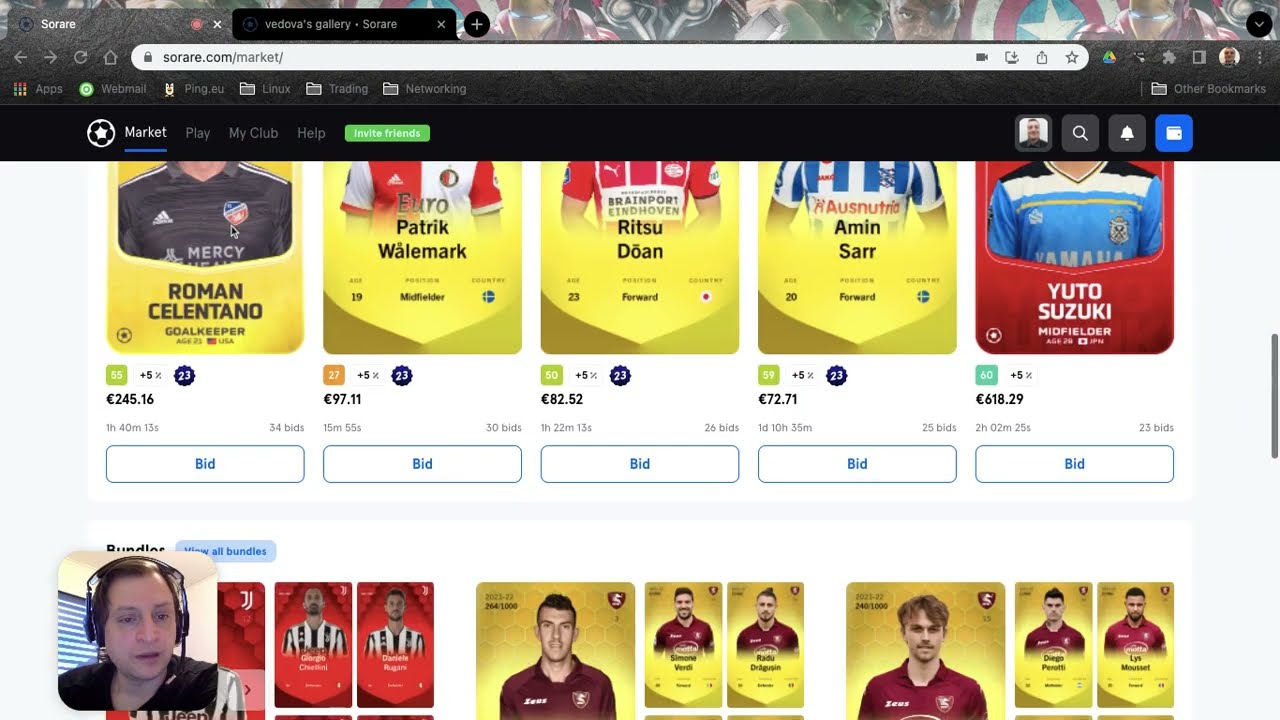
Task: Open the Ping.eu bookmark
Action: [194, 89]
